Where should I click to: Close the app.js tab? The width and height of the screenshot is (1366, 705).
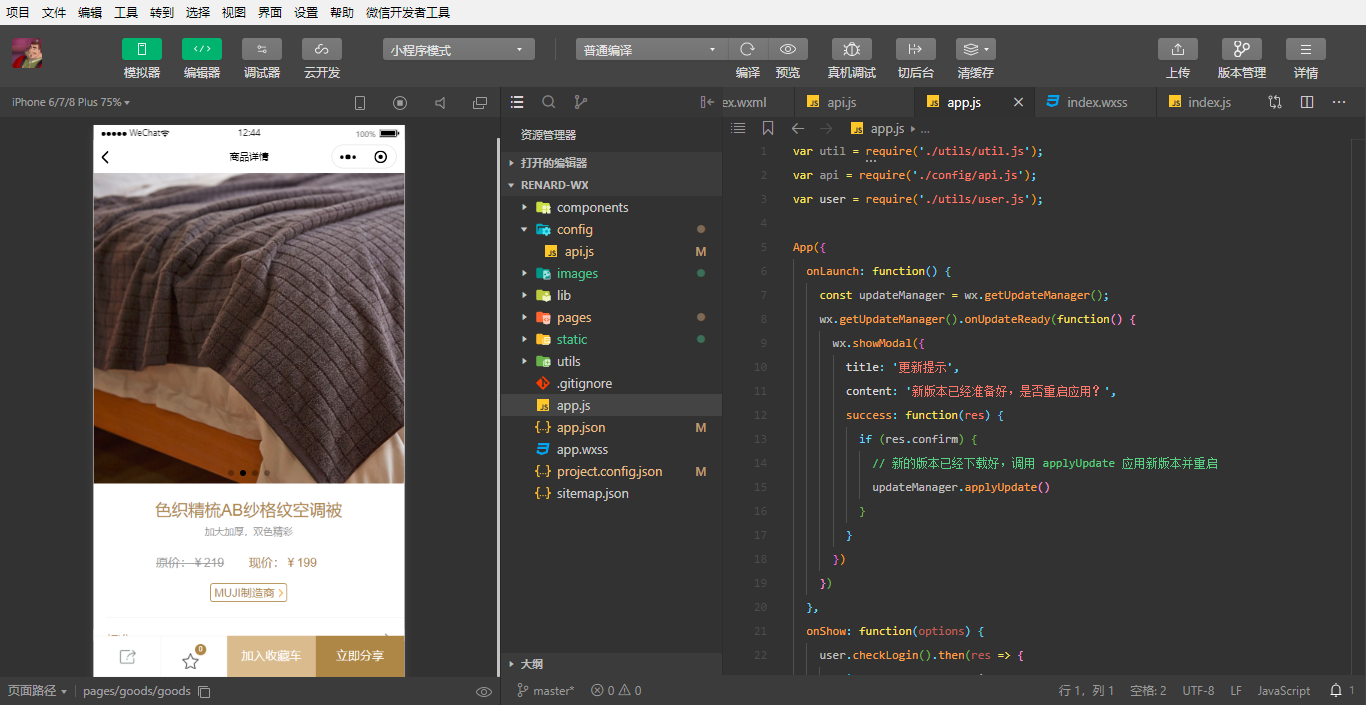coord(1019,102)
